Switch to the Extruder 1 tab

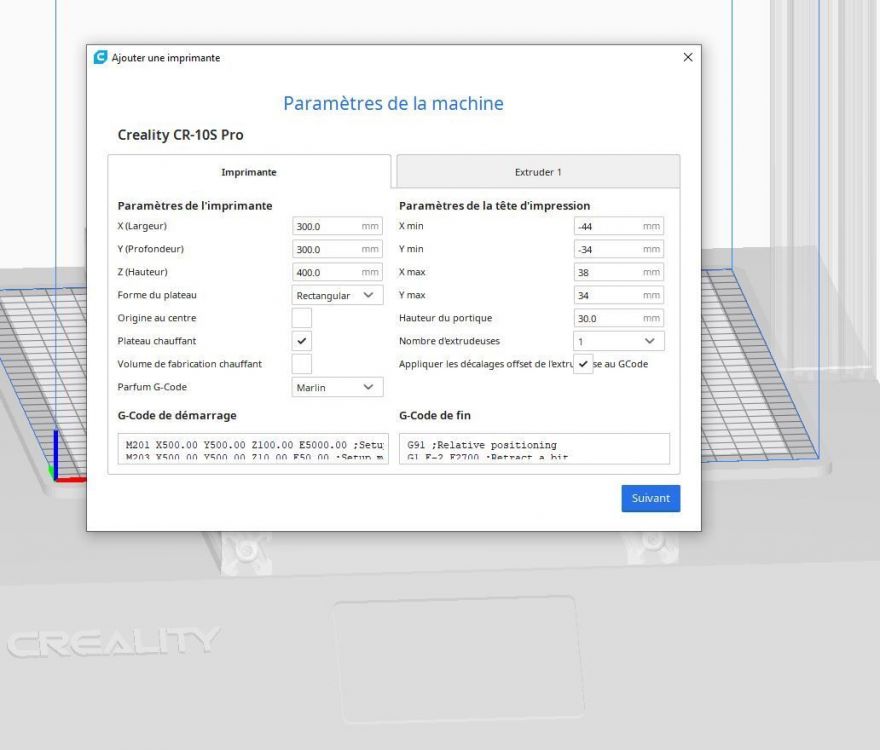(x=538, y=172)
